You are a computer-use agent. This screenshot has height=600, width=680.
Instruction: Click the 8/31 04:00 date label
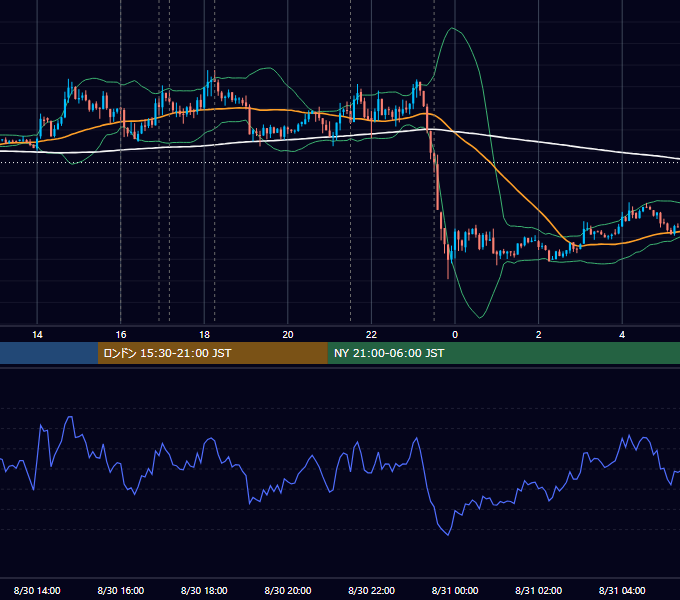point(622,590)
